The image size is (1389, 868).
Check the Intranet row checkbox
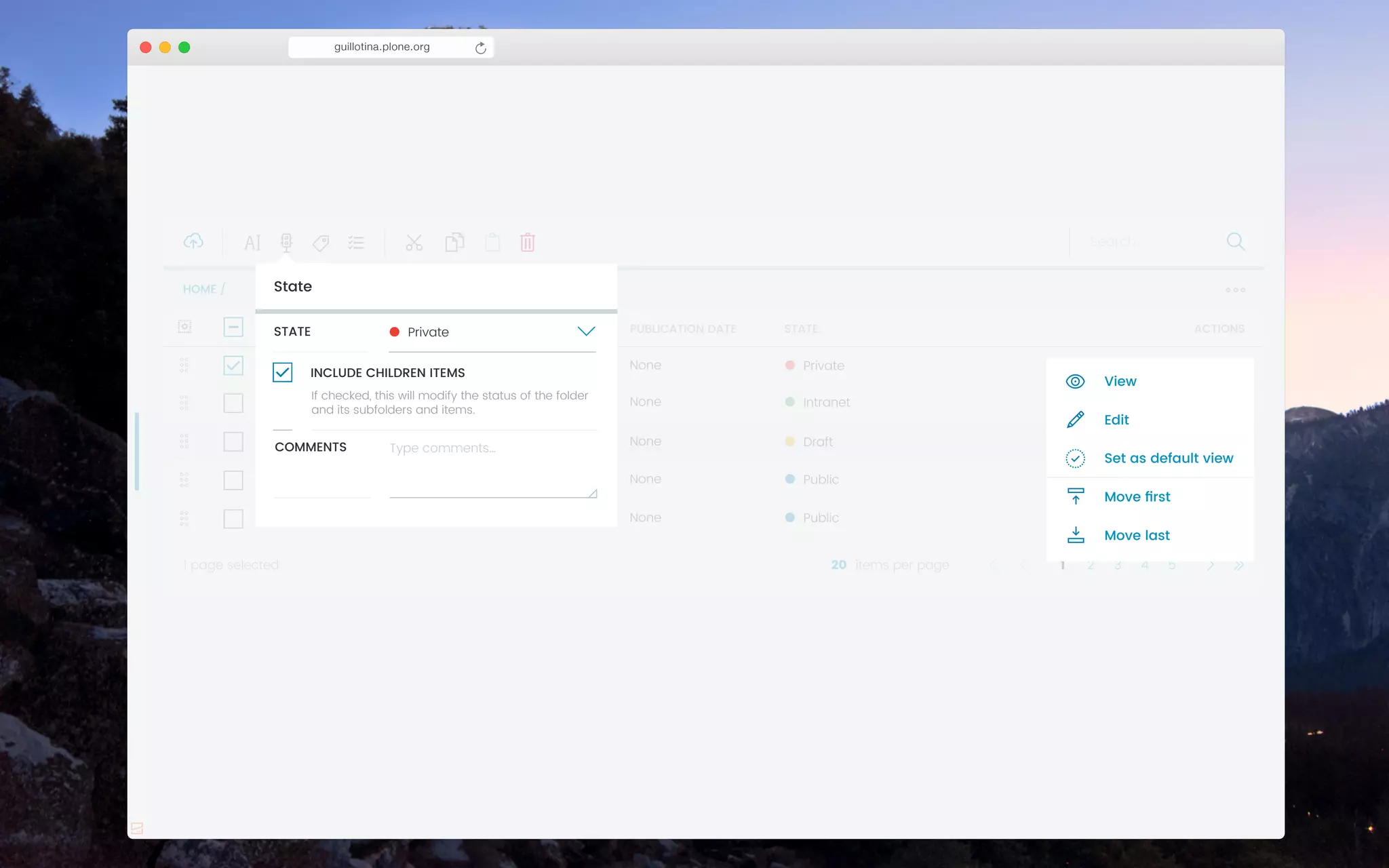point(233,403)
